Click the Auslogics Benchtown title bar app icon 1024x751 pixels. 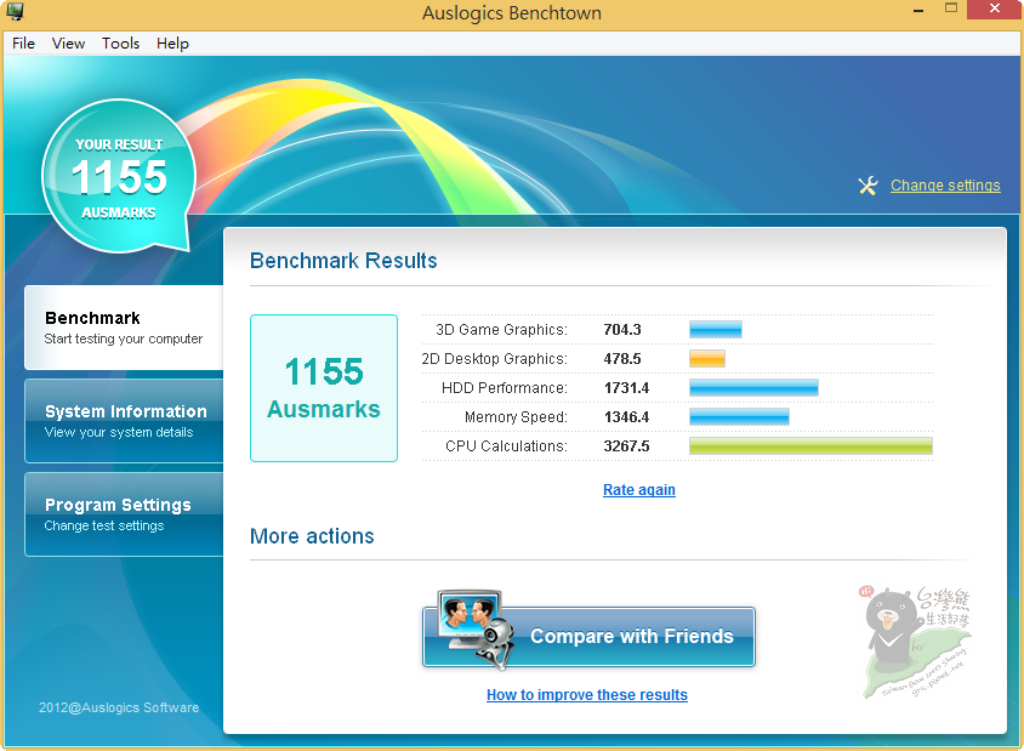click(16, 11)
